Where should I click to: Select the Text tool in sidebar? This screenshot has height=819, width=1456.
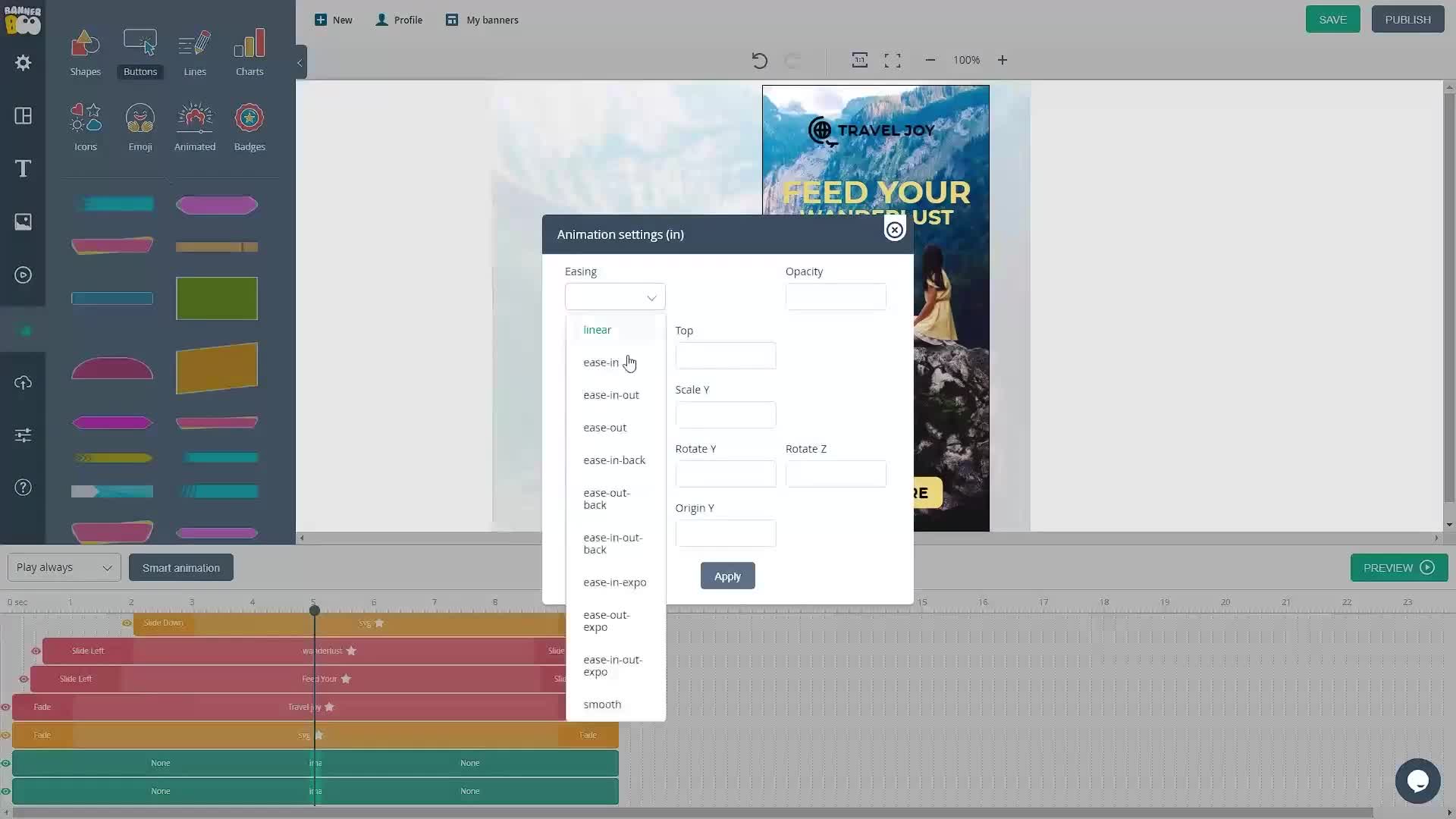click(x=23, y=168)
